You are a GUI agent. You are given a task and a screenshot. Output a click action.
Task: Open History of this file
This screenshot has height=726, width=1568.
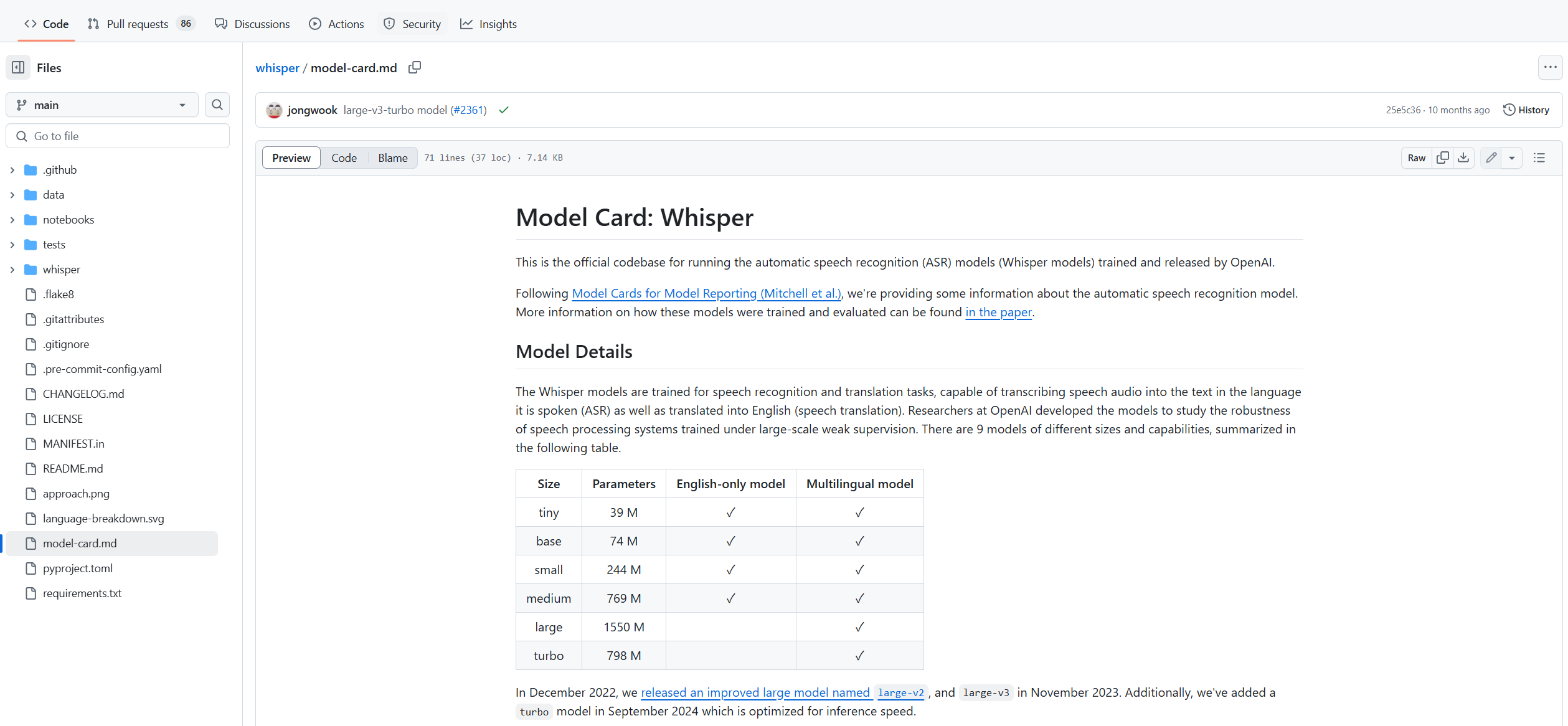pyautogui.click(x=1526, y=110)
